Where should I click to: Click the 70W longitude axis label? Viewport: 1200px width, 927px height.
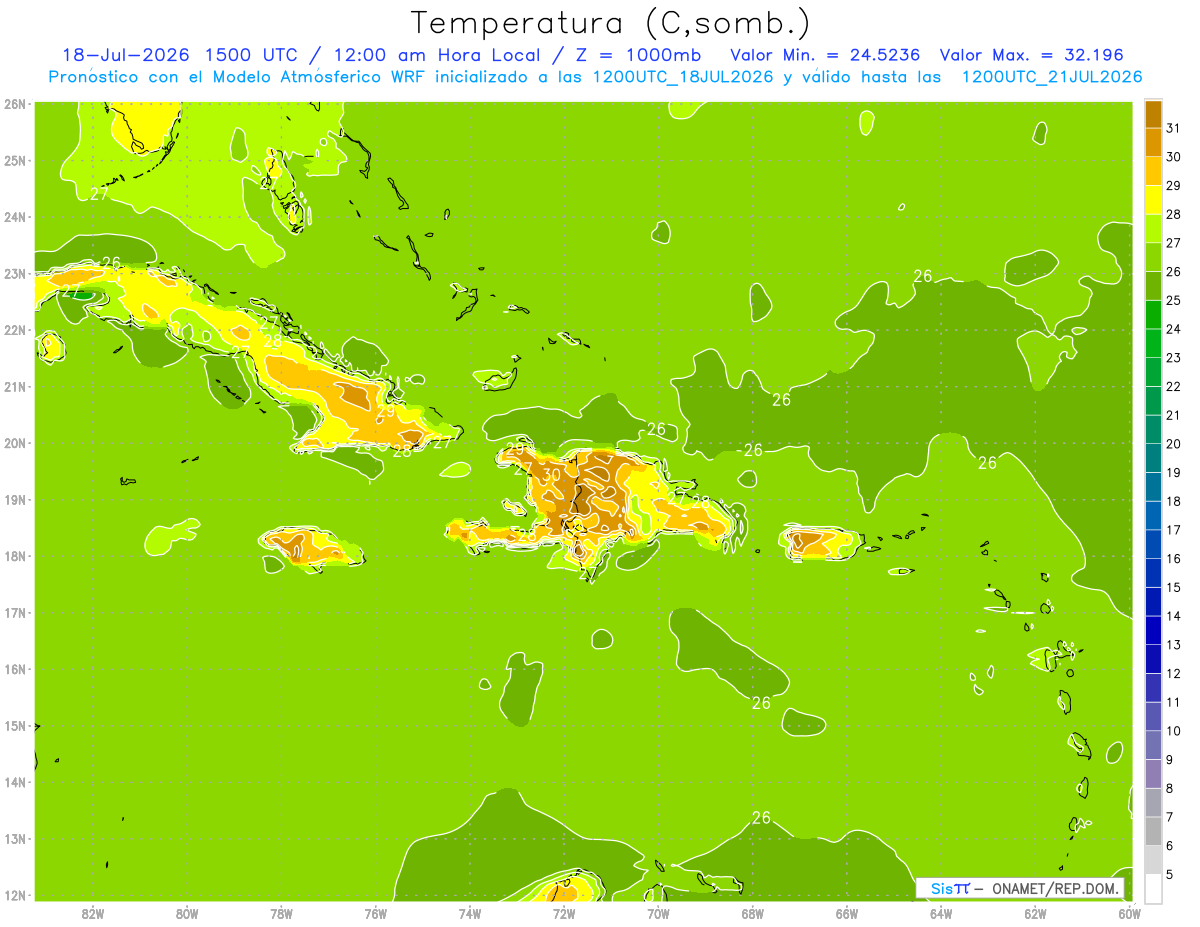[658, 913]
